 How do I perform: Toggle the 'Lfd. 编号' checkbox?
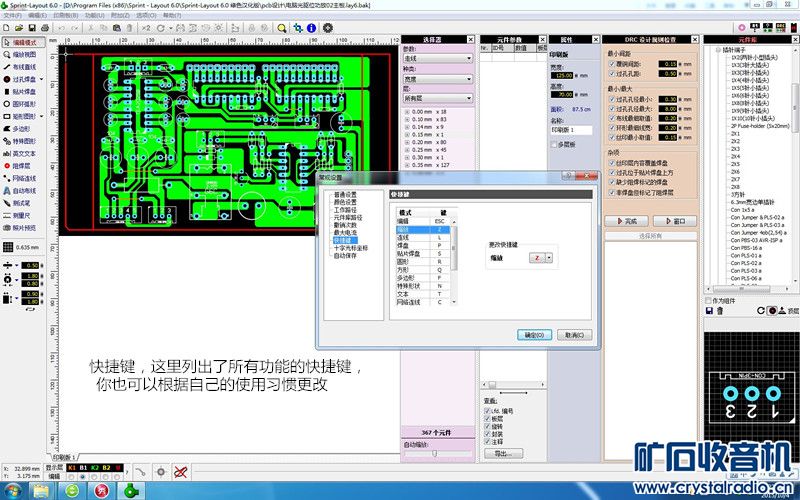pos(487,411)
